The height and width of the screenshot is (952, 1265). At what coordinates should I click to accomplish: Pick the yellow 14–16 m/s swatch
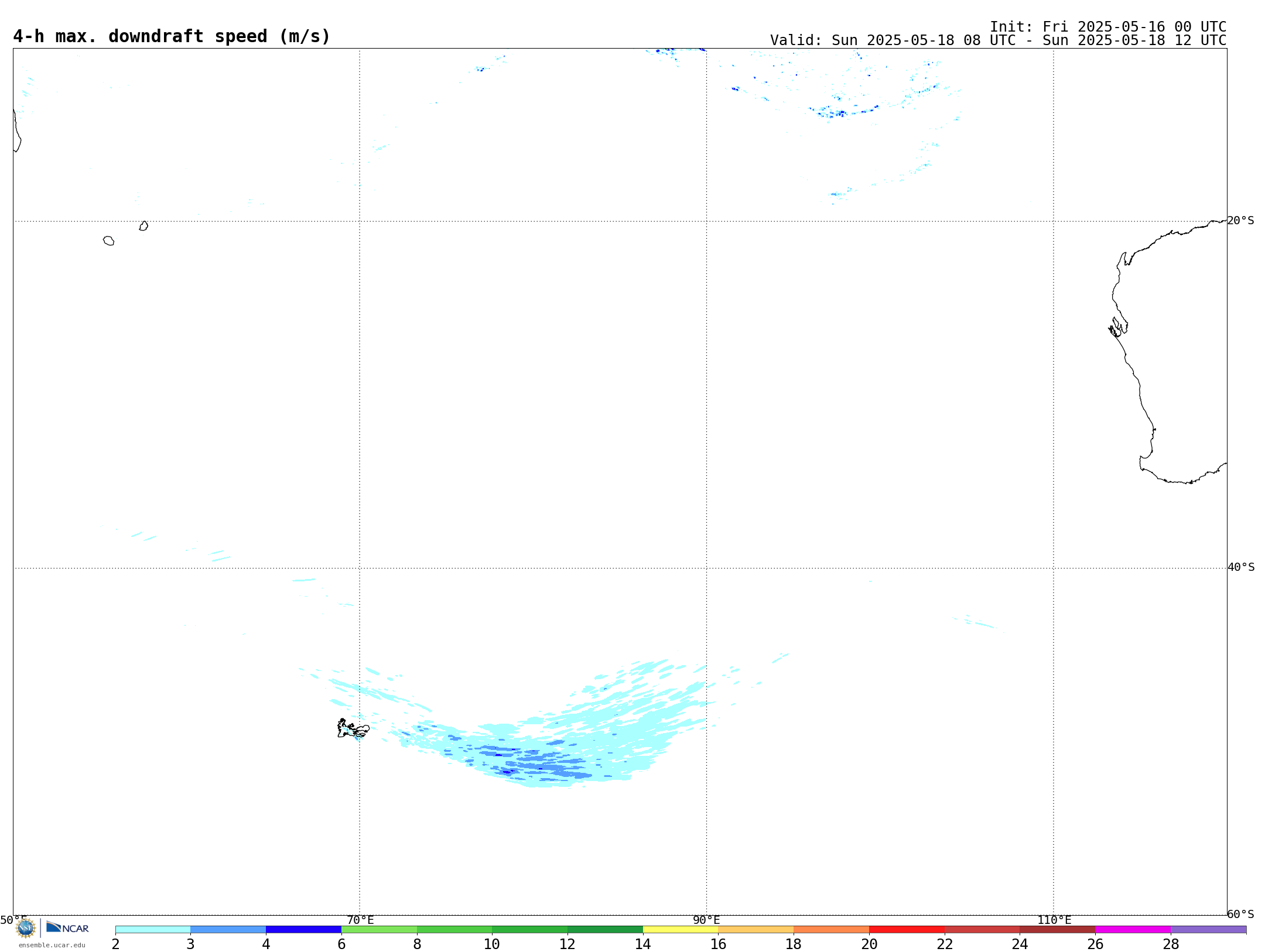coord(681,930)
